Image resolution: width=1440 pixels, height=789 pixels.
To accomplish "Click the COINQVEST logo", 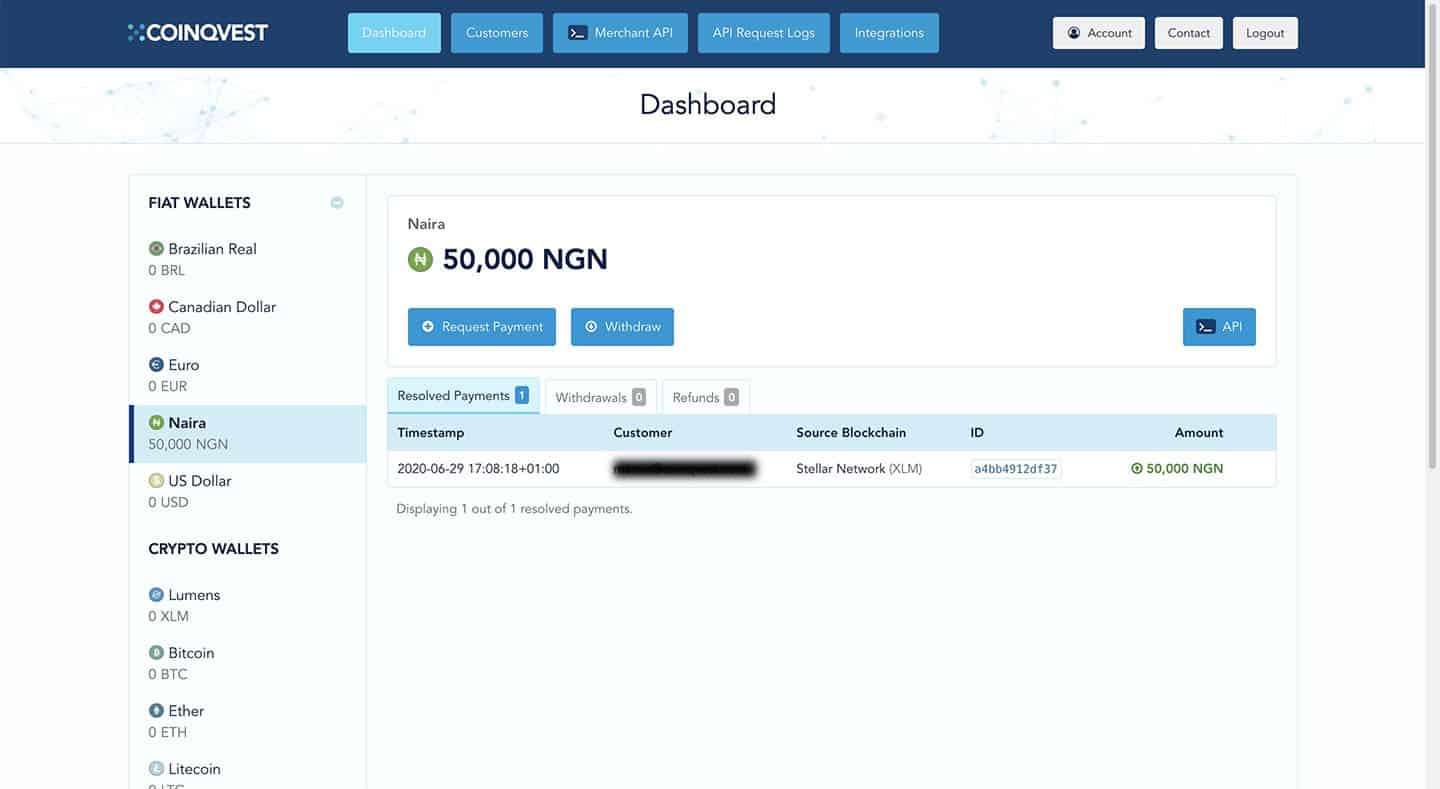I will [x=198, y=33].
